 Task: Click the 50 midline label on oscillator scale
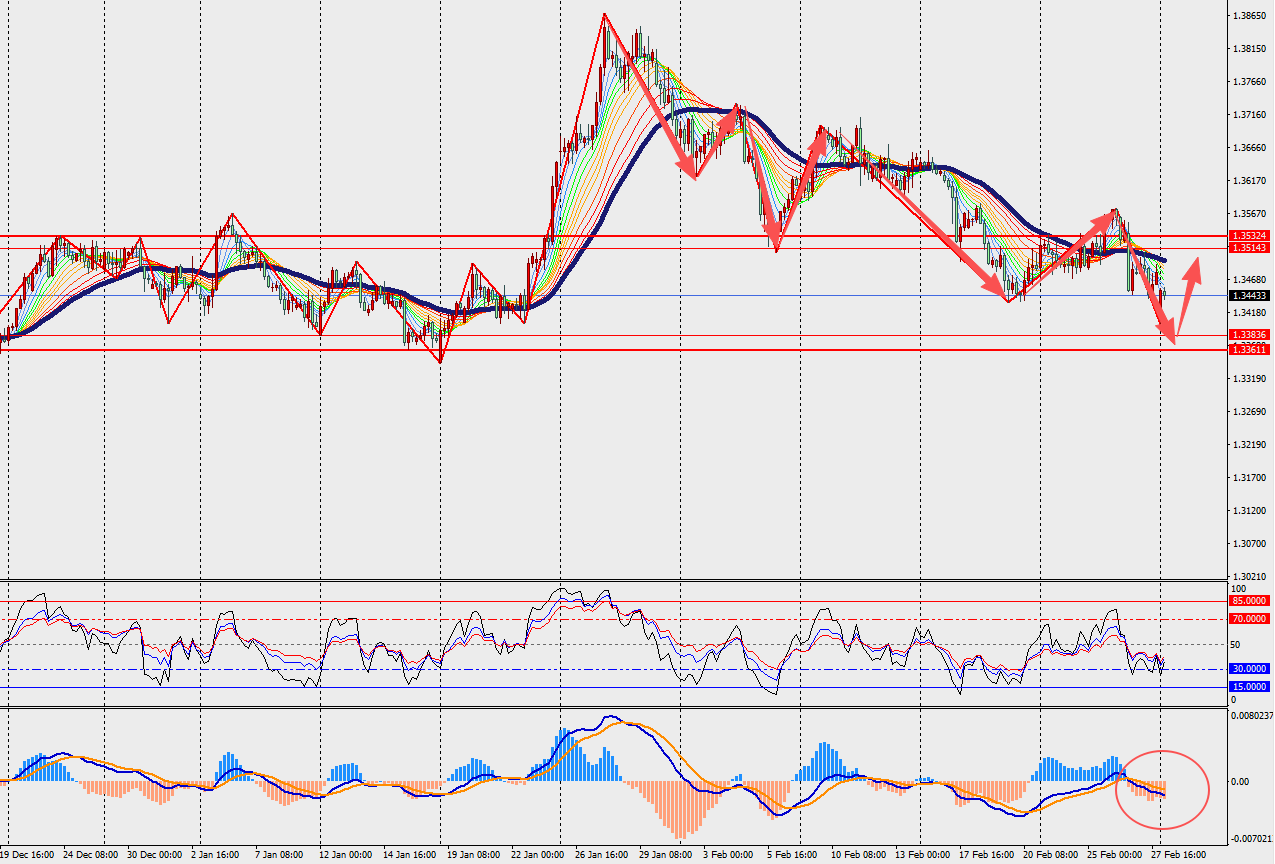[x=1235, y=645]
